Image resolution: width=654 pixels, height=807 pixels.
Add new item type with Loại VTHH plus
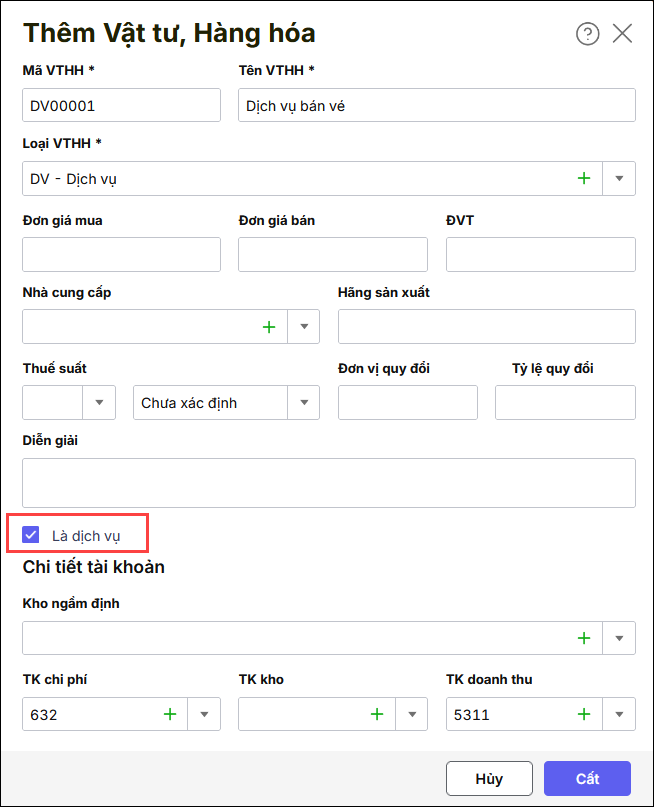[584, 179]
